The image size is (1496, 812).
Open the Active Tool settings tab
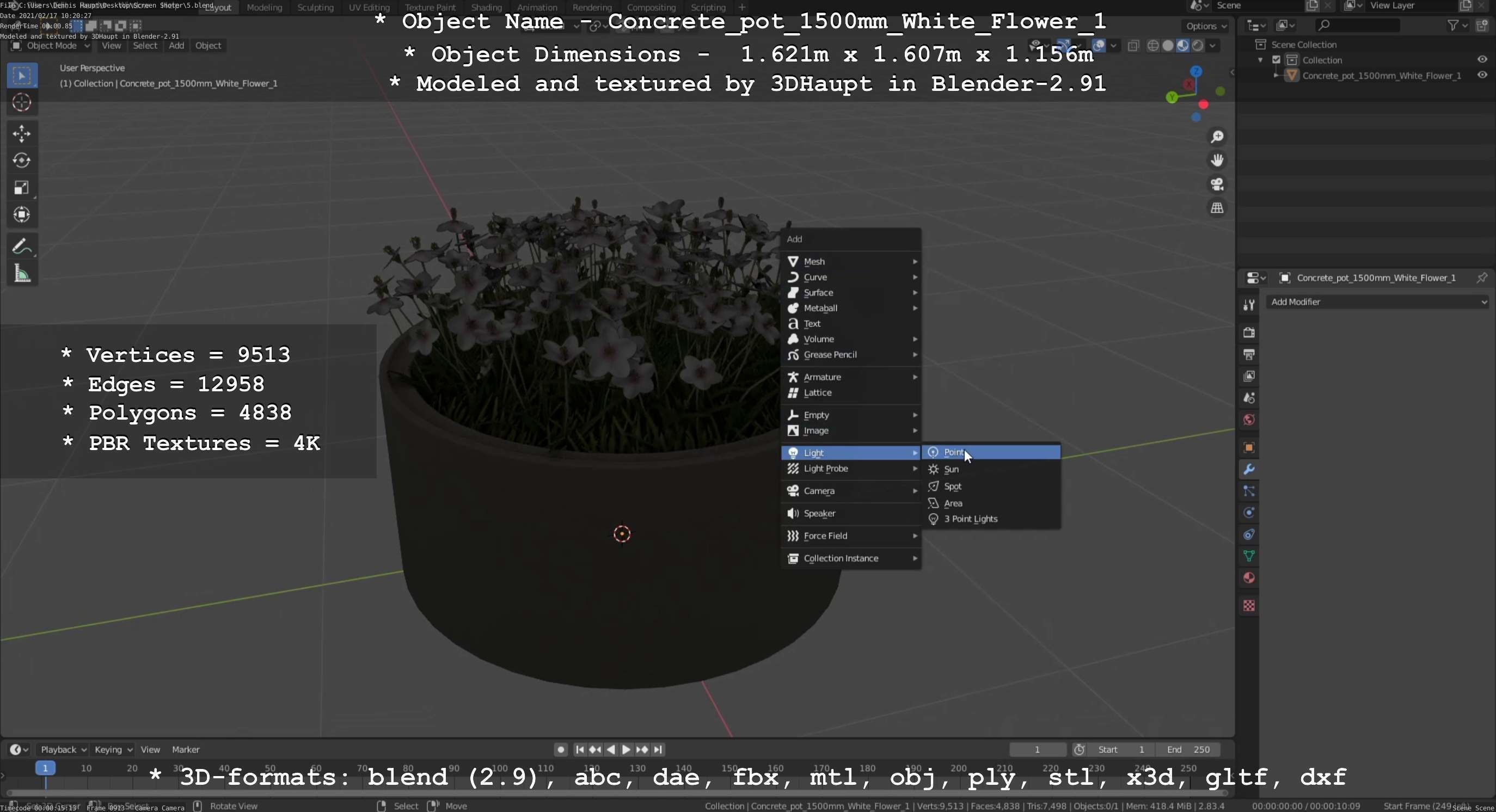pyautogui.click(x=1249, y=305)
